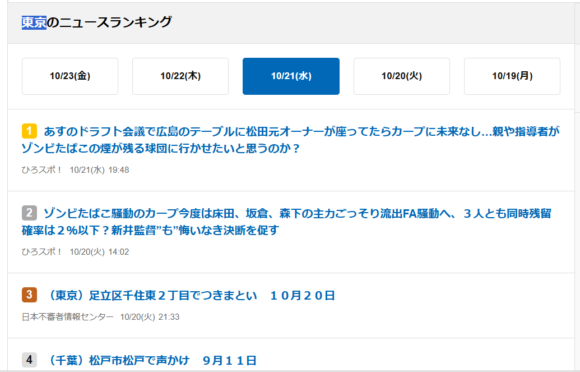Screen dimensions: 580x372
Task: Open the 松戸市松戸で声かけ article
Action: (152, 361)
